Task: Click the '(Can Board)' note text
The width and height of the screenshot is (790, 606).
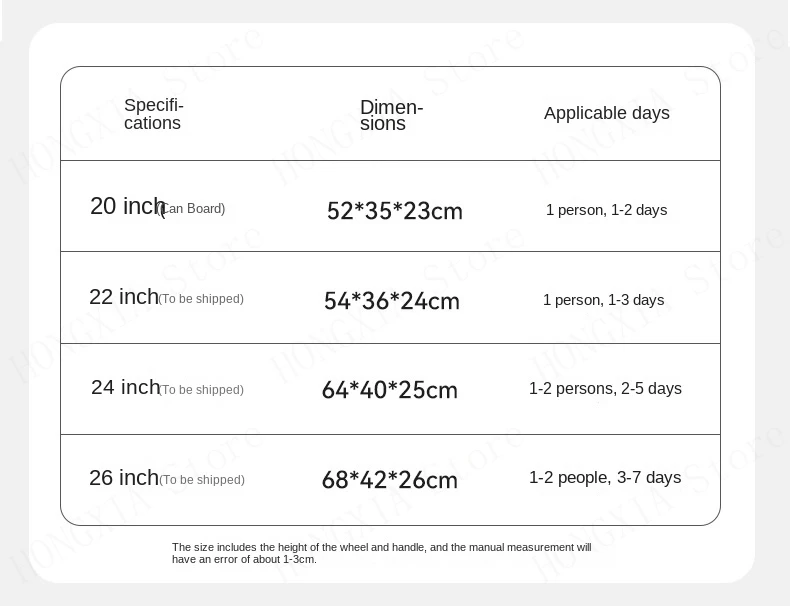Action: tap(195, 209)
